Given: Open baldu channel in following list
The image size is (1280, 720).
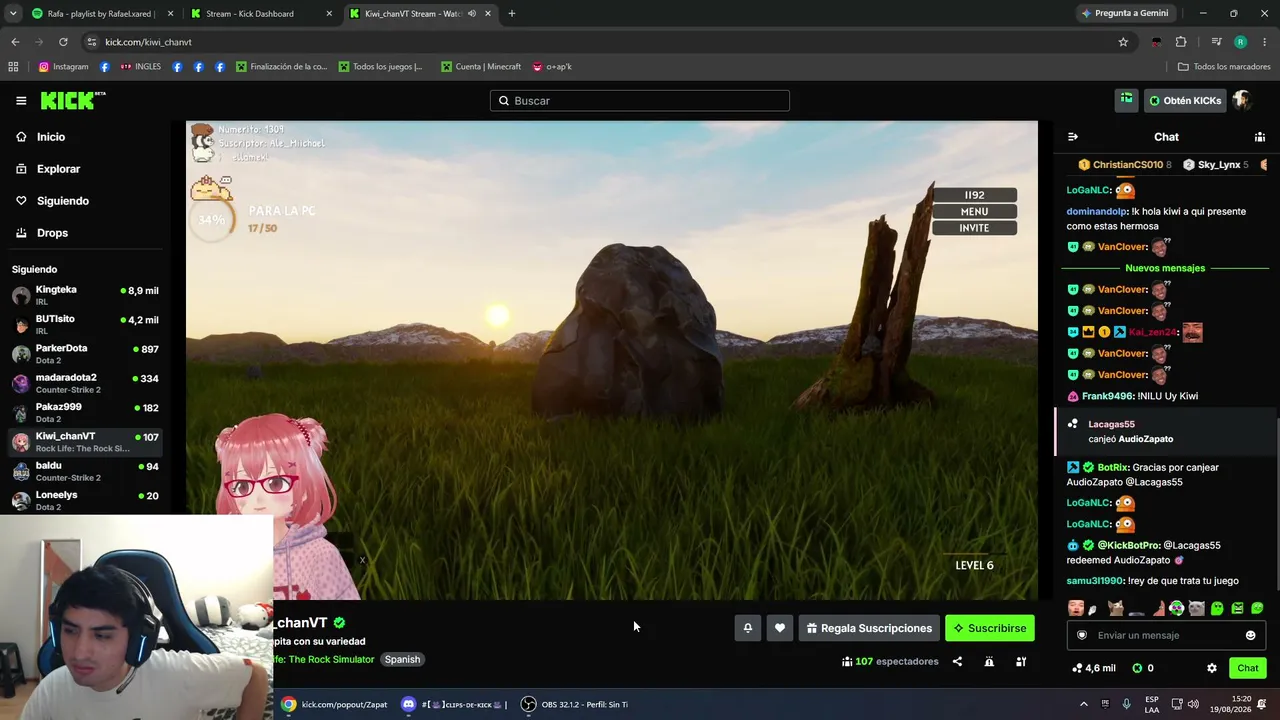Looking at the screenshot, I should (x=85, y=471).
